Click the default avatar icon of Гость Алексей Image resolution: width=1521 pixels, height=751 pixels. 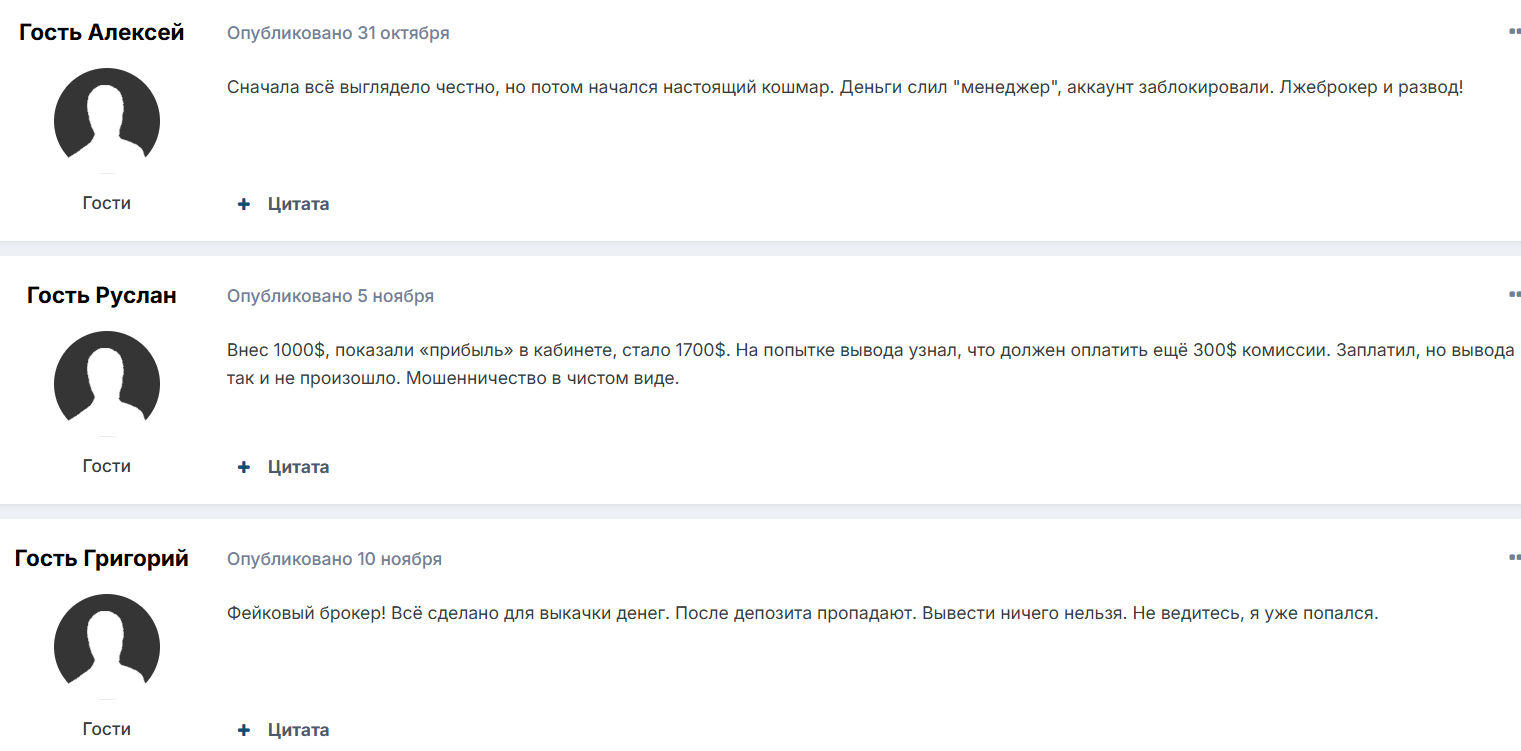pyautogui.click(x=106, y=118)
